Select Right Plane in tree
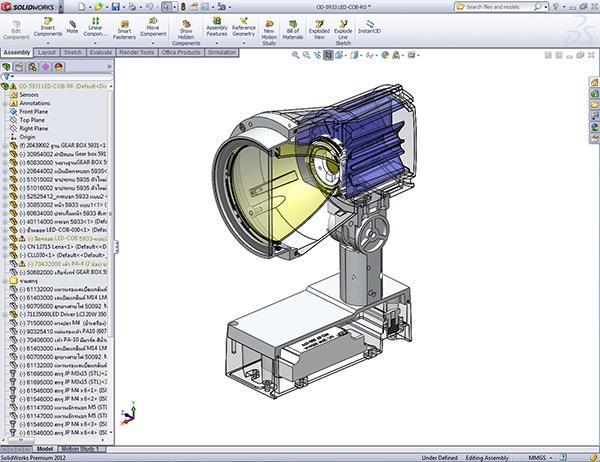600x462 pixels. (x=34, y=128)
